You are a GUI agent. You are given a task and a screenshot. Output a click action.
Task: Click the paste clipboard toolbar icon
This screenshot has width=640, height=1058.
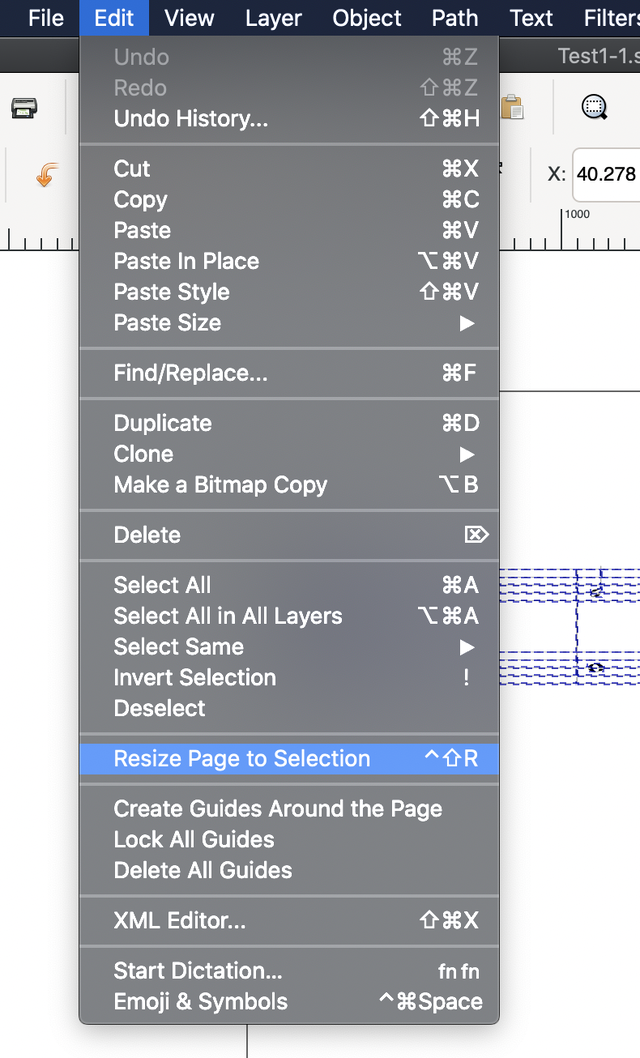(x=512, y=107)
